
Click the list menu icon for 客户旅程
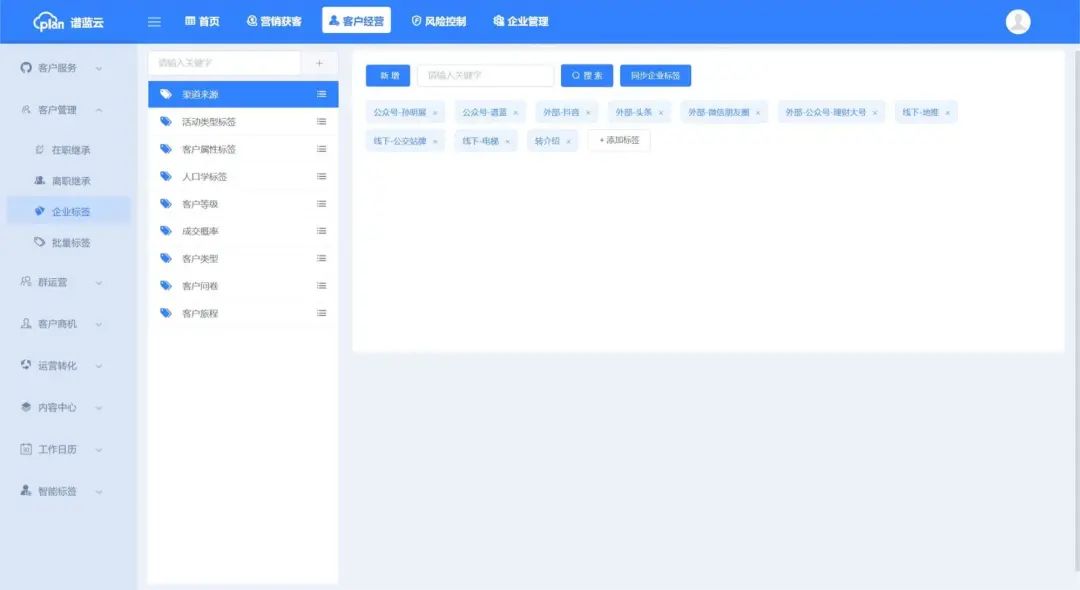point(321,313)
